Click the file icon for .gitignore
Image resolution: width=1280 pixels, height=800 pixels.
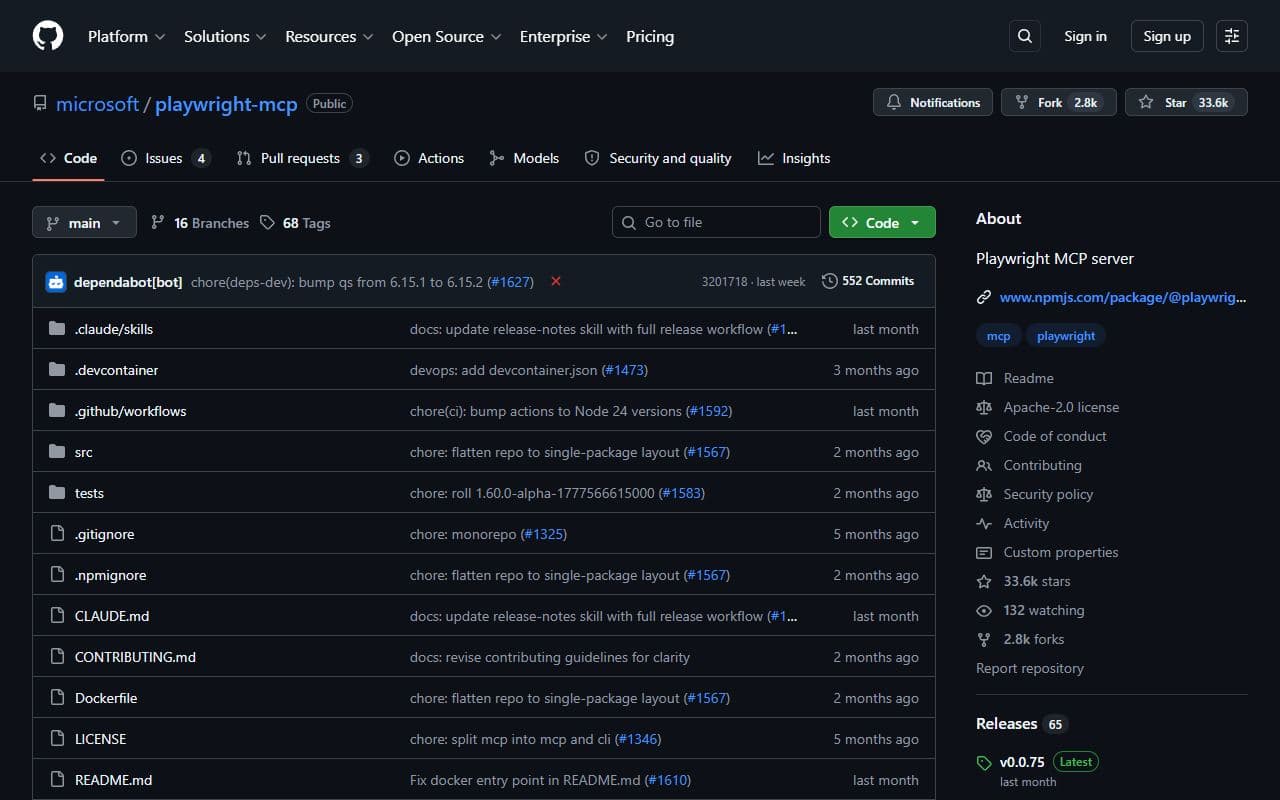(57, 534)
